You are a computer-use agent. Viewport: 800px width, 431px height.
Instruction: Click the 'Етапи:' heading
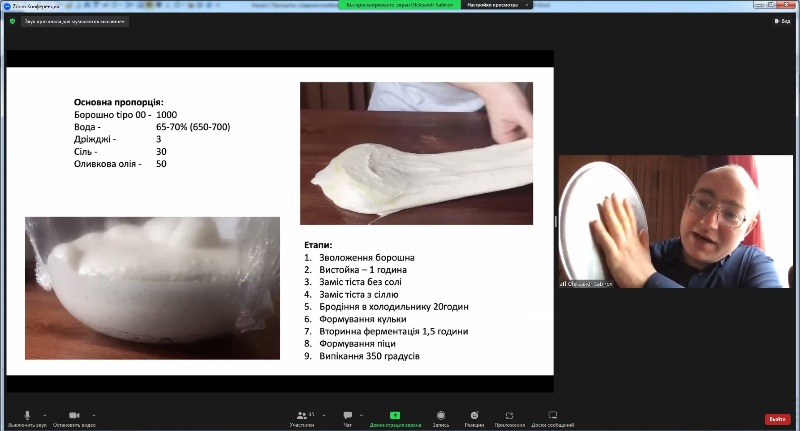(x=318, y=245)
